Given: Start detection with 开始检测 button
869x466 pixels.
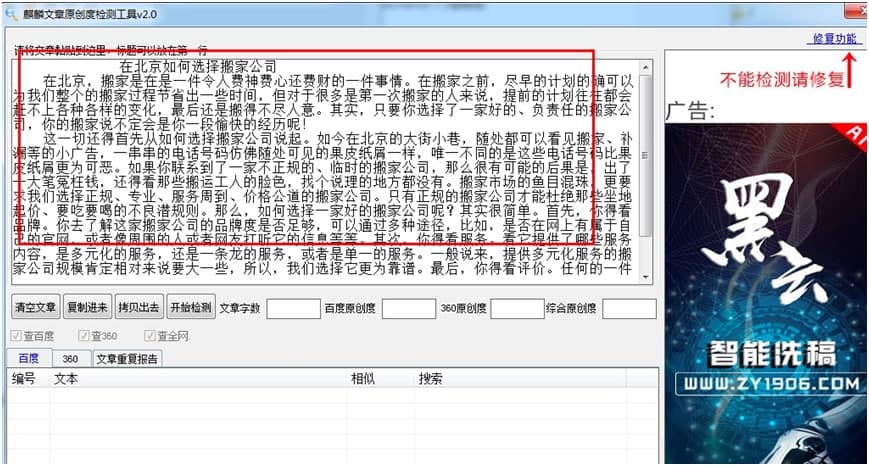Looking at the screenshot, I should 191,307.
